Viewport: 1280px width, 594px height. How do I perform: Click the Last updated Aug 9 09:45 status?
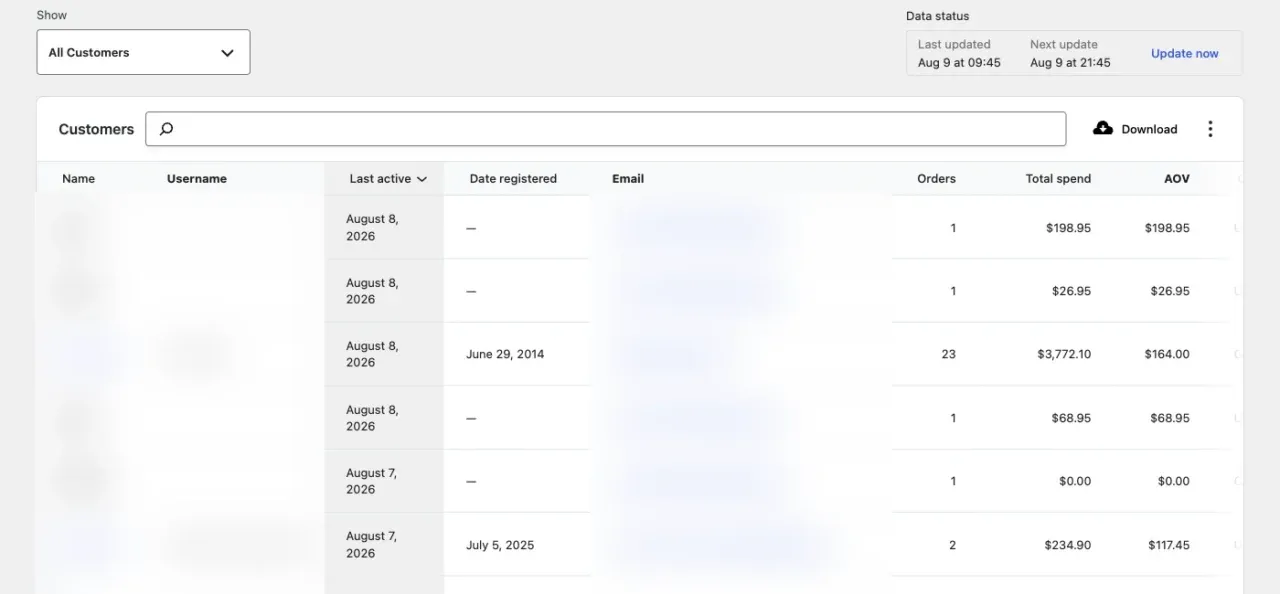click(x=959, y=53)
